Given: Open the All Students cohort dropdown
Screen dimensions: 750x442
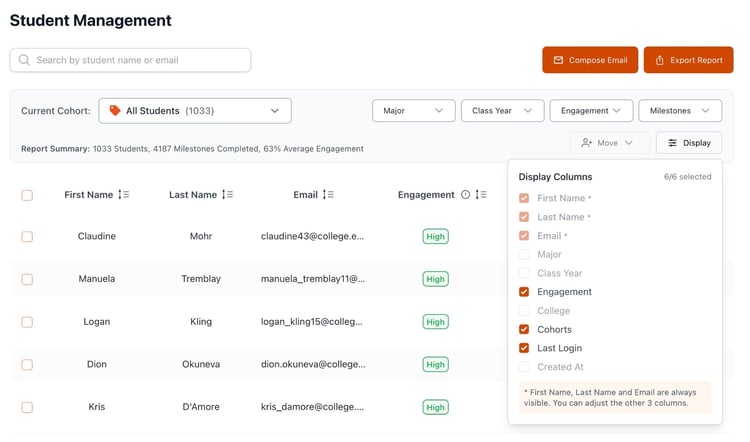Looking at the screenshot, I should pos(195,110).
